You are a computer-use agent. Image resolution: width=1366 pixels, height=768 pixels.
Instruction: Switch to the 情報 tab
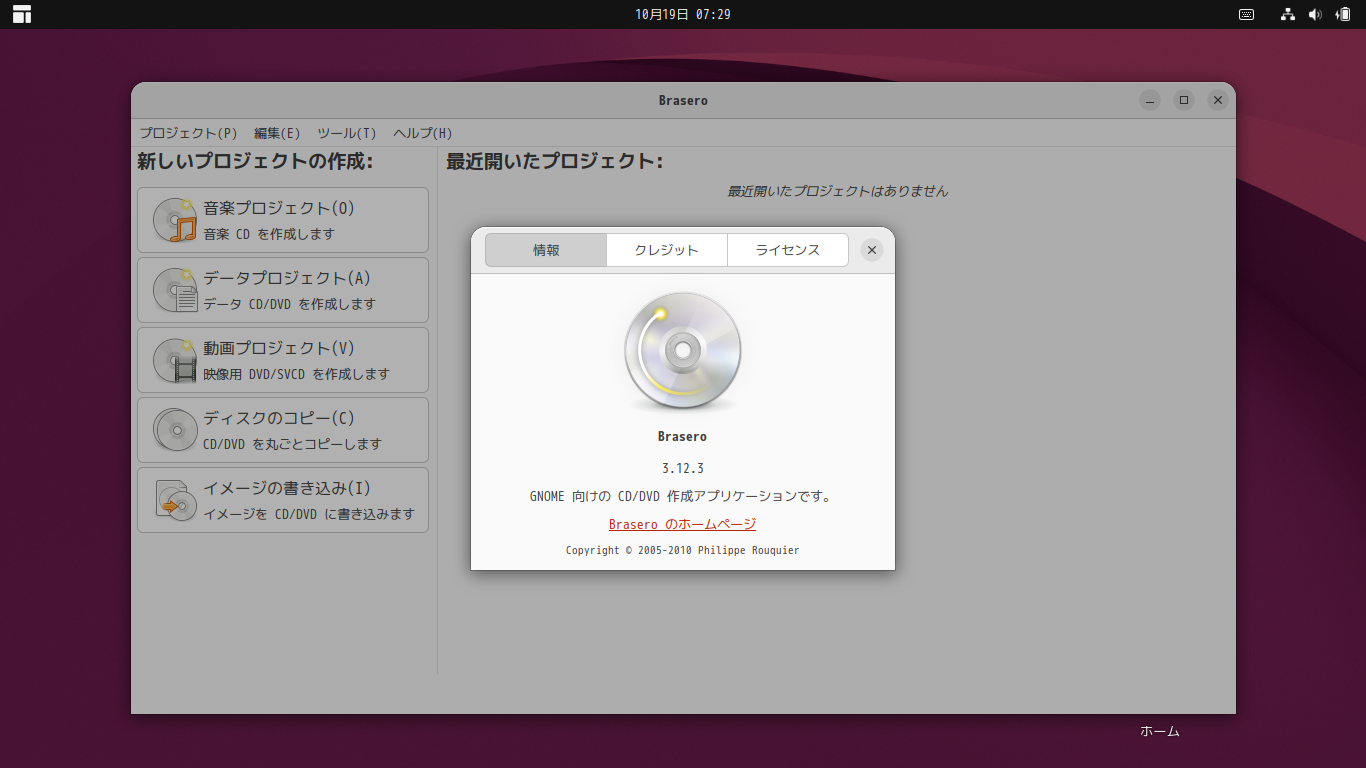pos(546,250)
